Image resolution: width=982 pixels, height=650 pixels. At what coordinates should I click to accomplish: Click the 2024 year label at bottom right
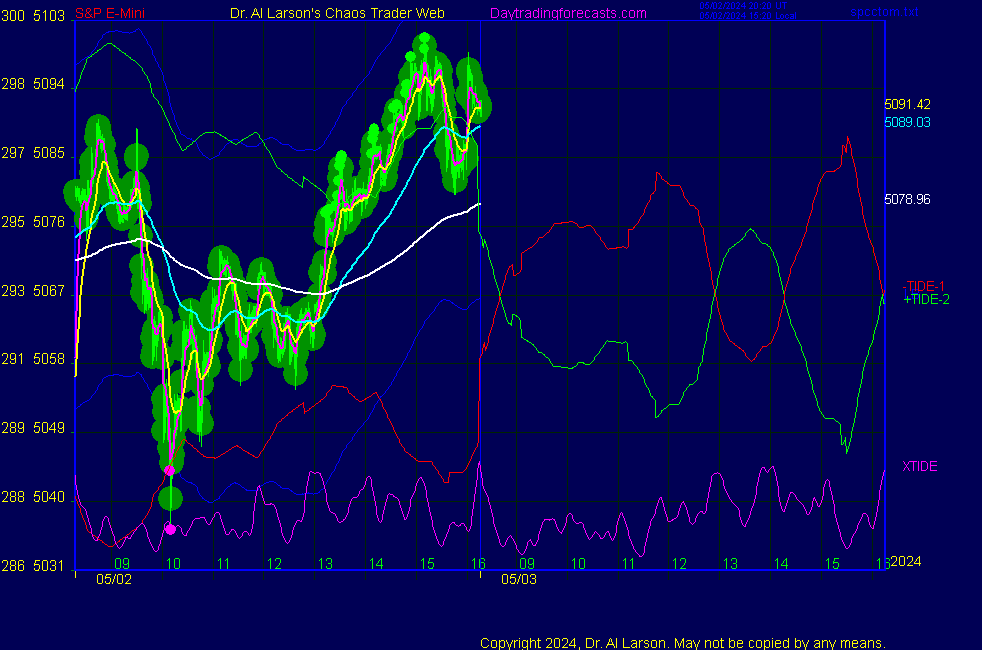905,562
